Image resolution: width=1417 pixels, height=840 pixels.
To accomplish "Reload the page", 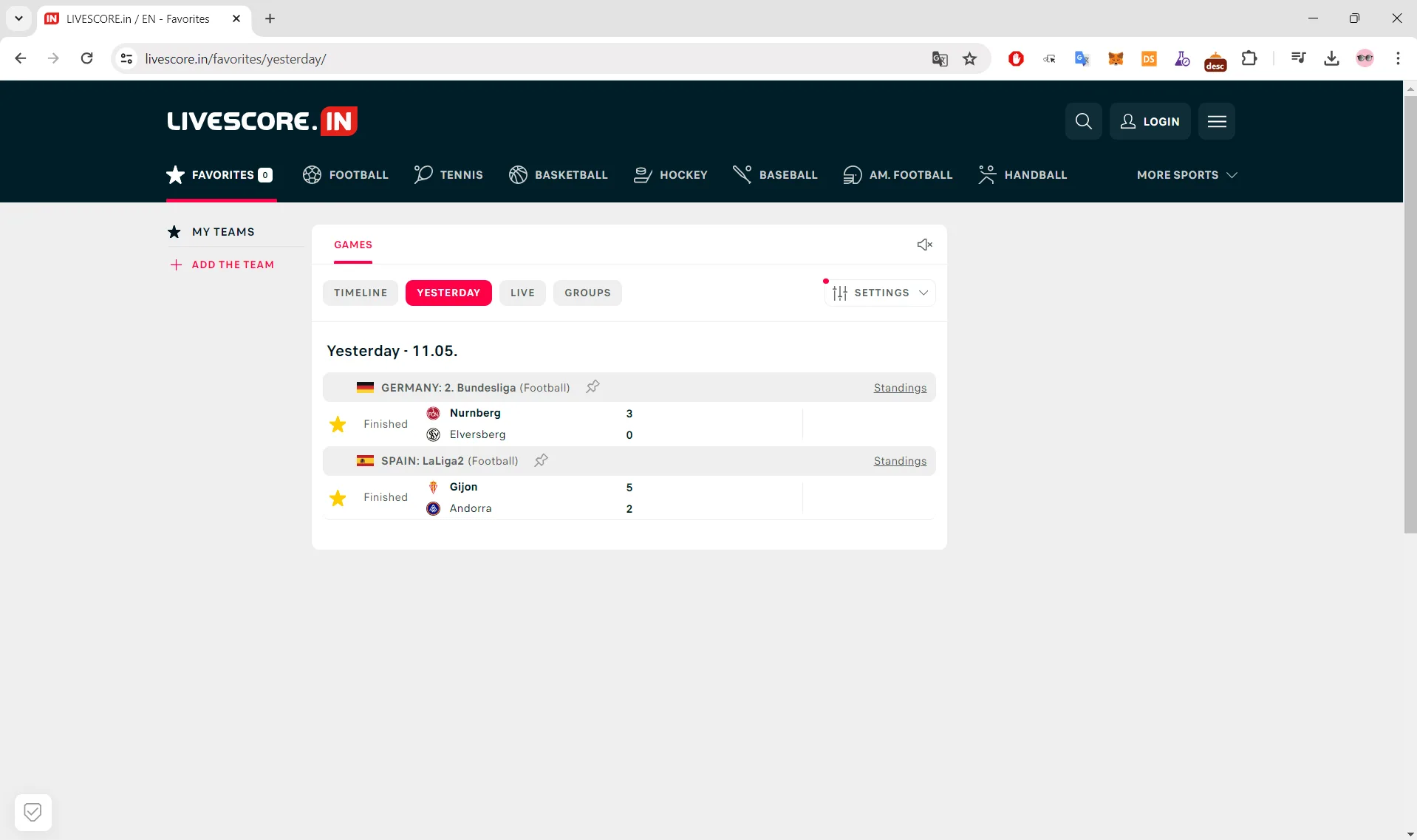I will [86, 58].
